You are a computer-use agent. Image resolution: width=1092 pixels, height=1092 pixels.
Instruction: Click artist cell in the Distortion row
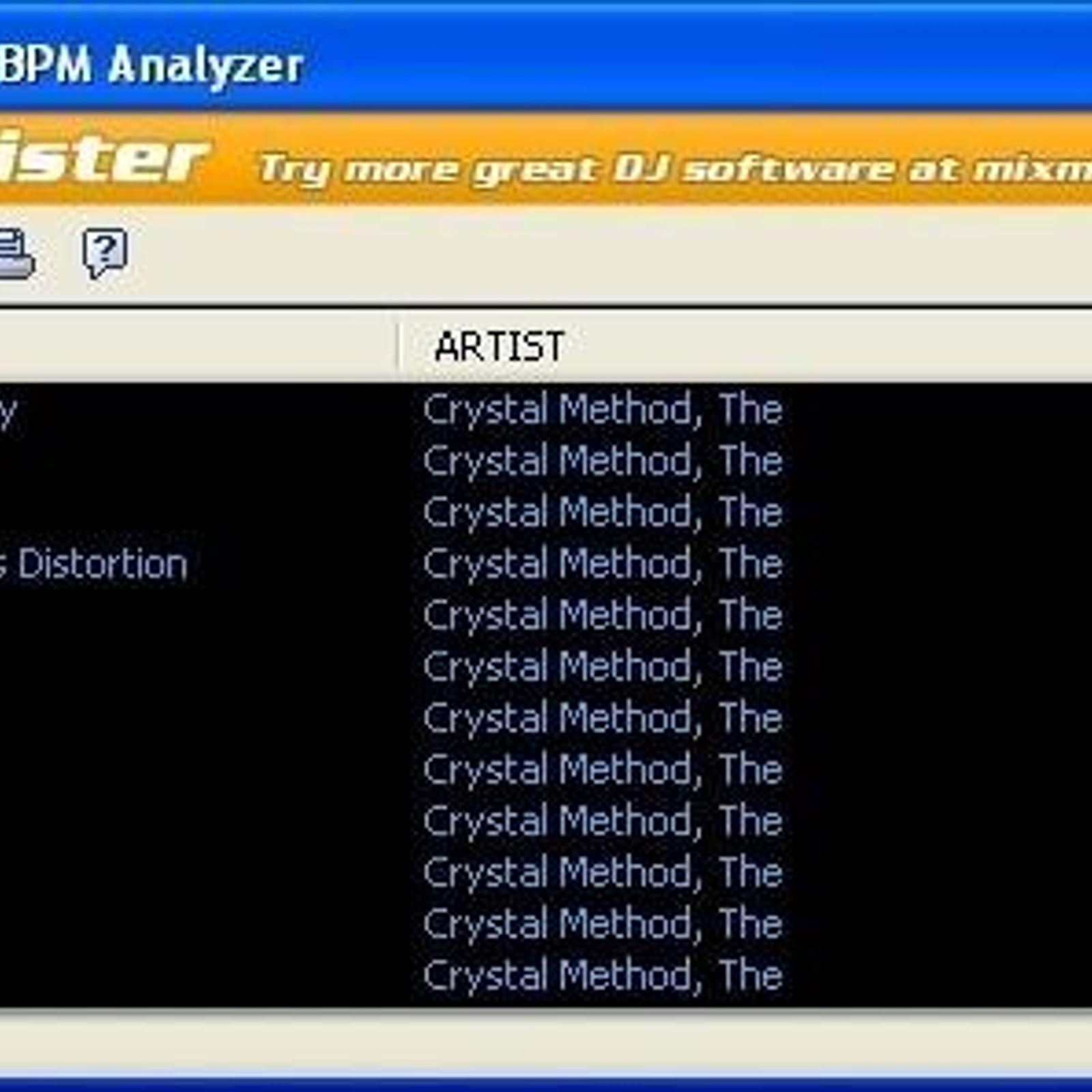602,564
